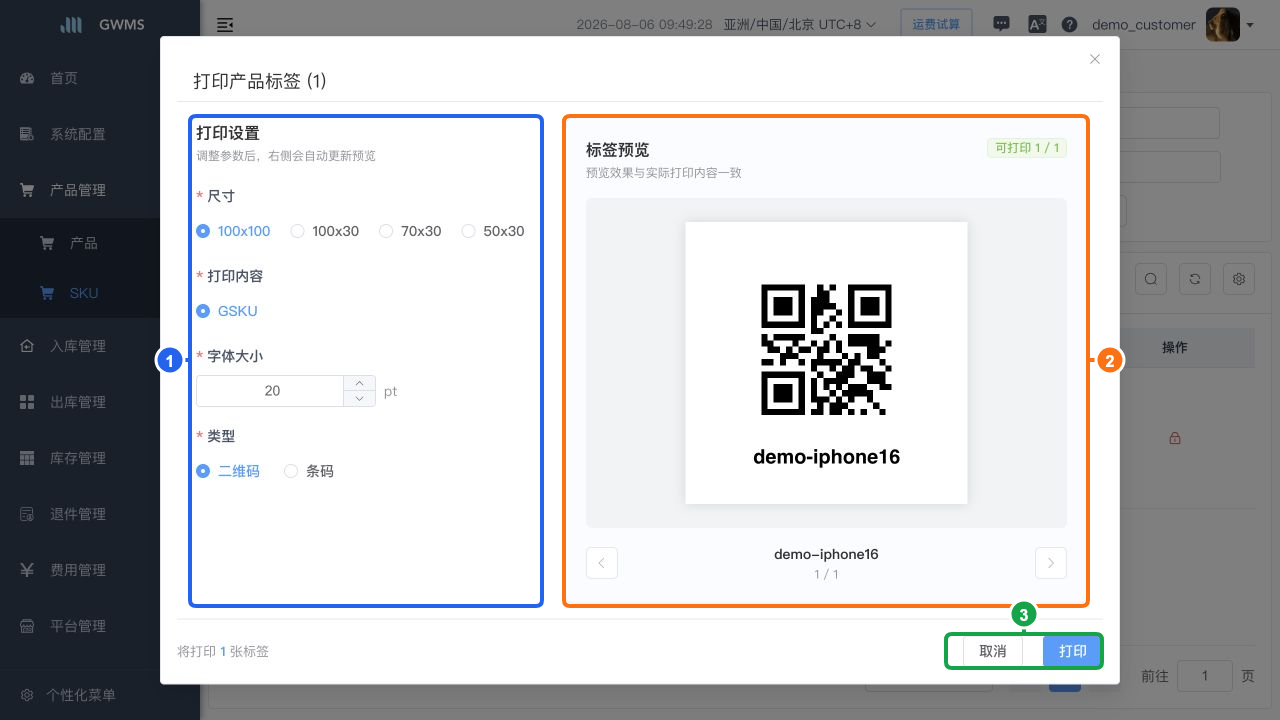This screenshot has width=1280, height=720.
Task: Choose the 50x30 label size
Action: [492, 231]
